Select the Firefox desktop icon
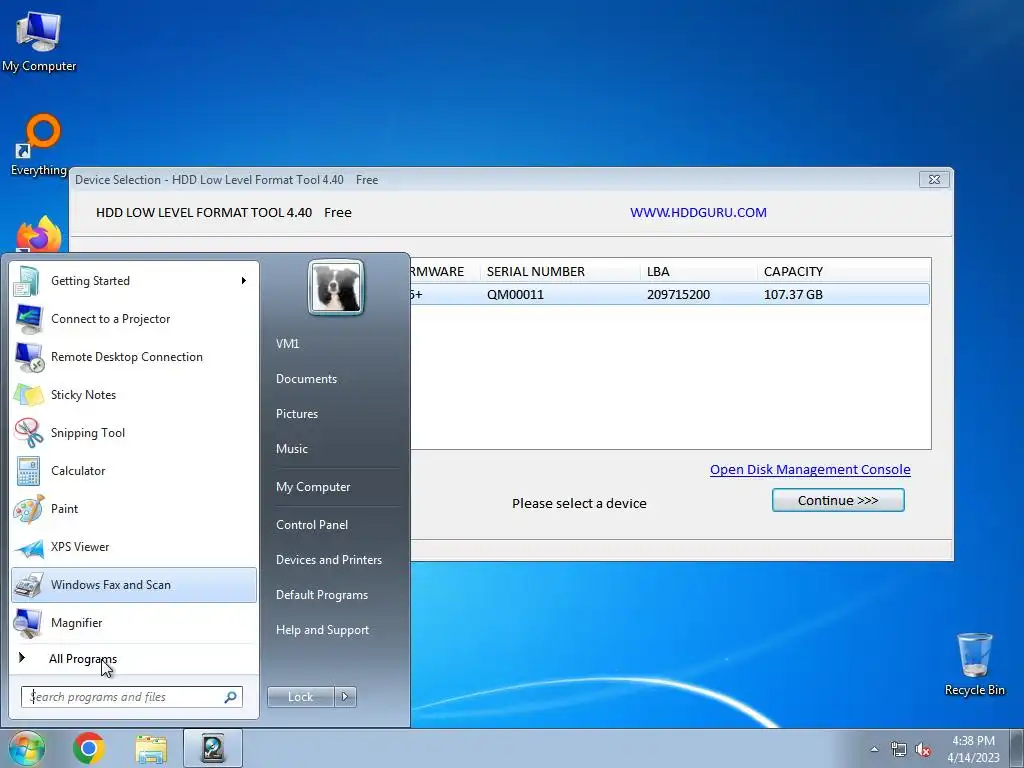Image resolution: width=1024 pixels, height=768 pixels. coord(39,235)
